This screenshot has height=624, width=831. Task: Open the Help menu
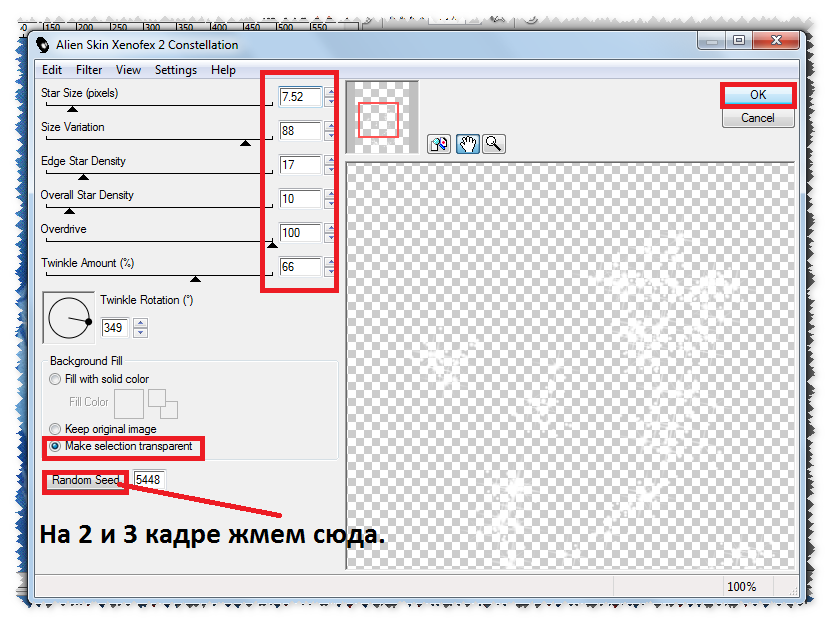[x=223, y=70]
